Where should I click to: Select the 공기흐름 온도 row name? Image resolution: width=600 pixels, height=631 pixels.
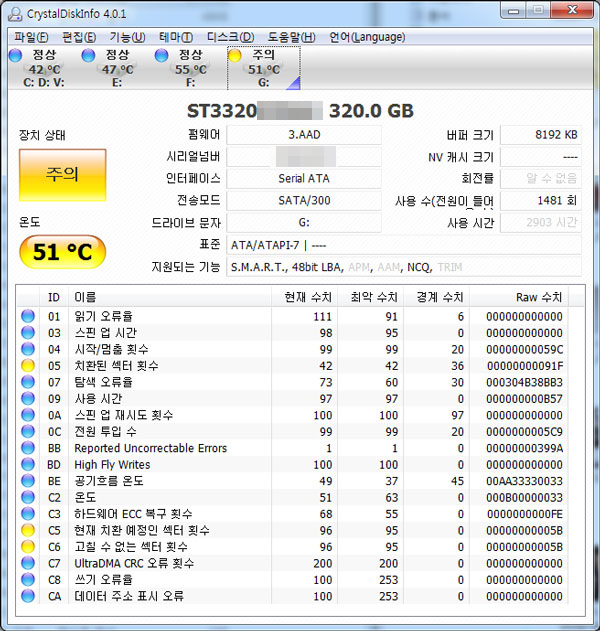click(109, 481)
